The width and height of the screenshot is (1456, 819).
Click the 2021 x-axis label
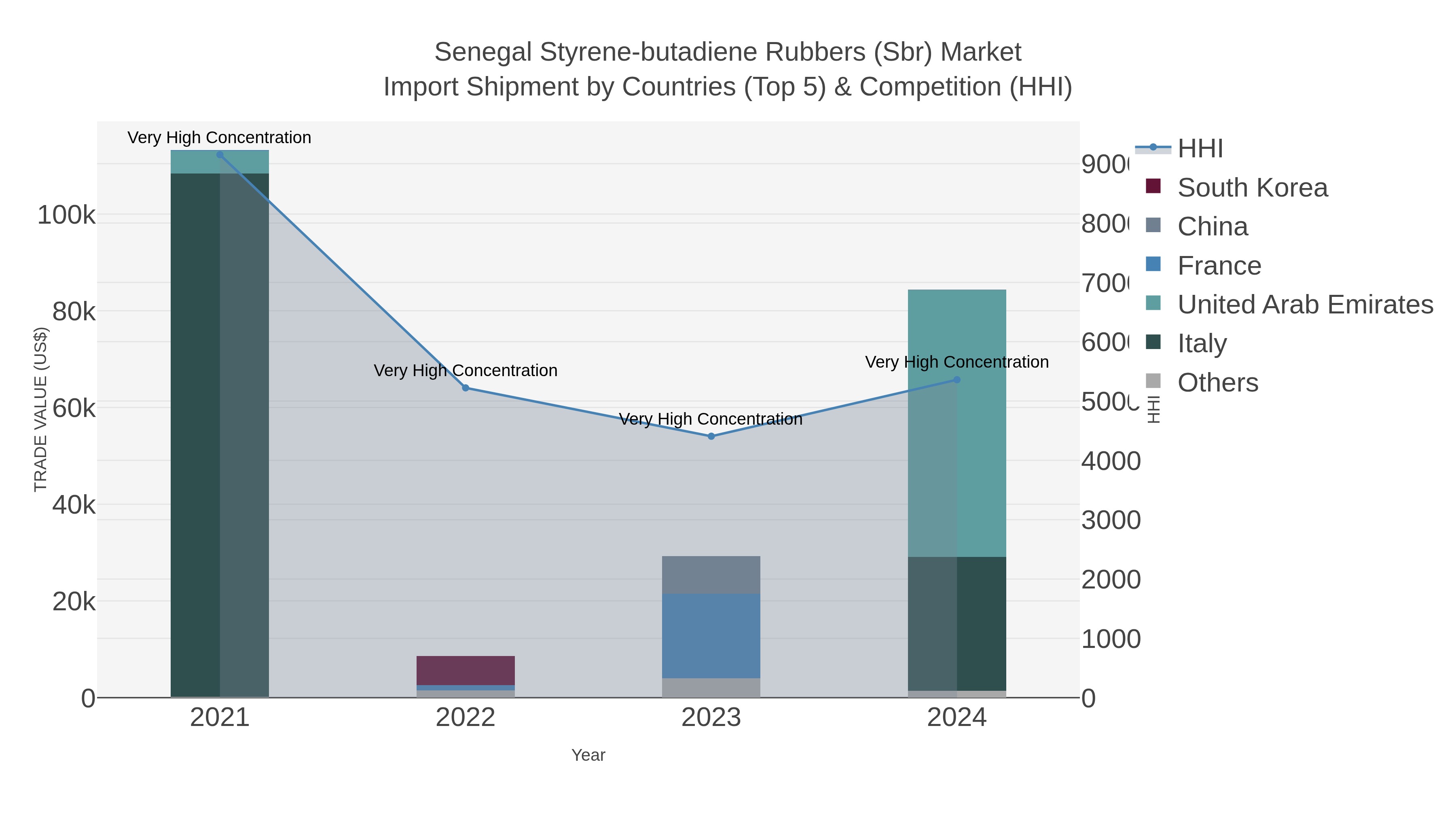click(220, 718)
